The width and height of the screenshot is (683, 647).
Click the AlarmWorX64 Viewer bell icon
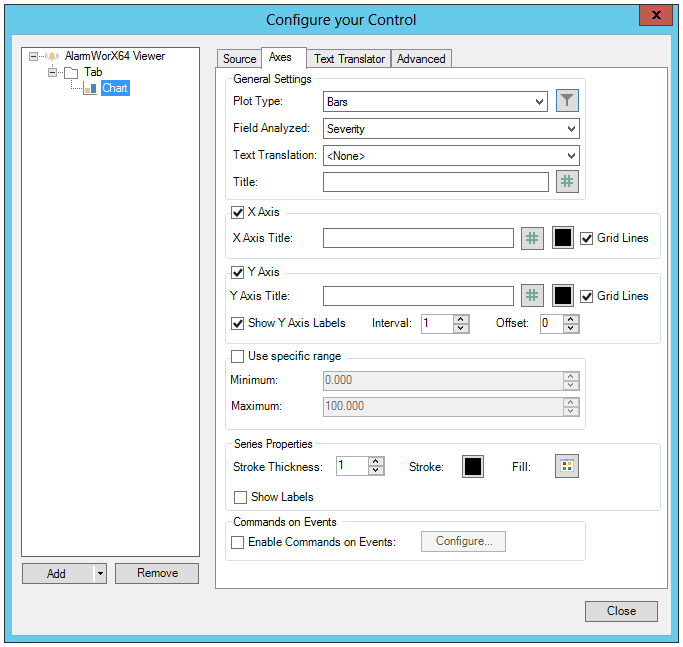[53, 57]
